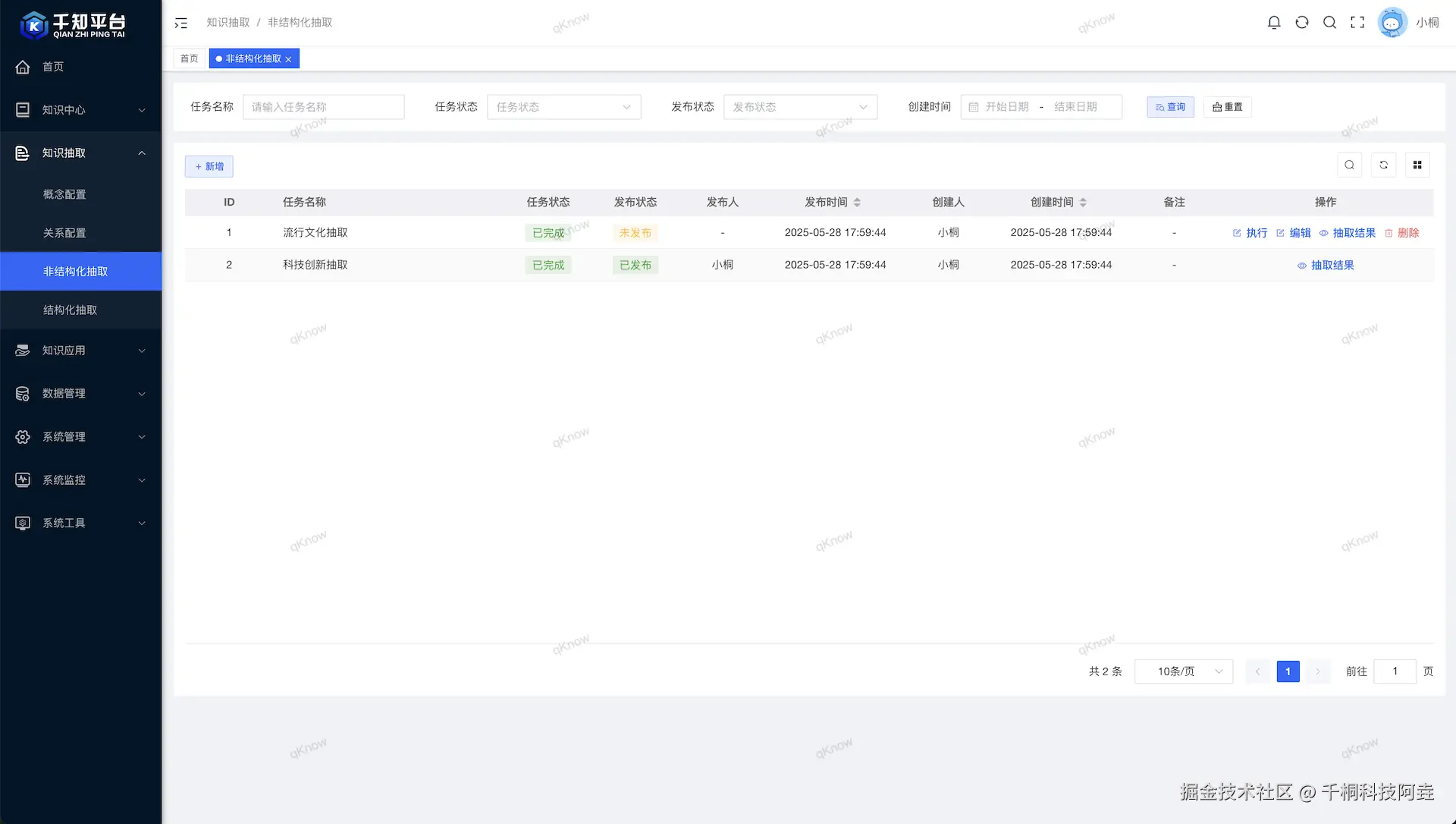Switch to the 首页 tab

[189, 58]
